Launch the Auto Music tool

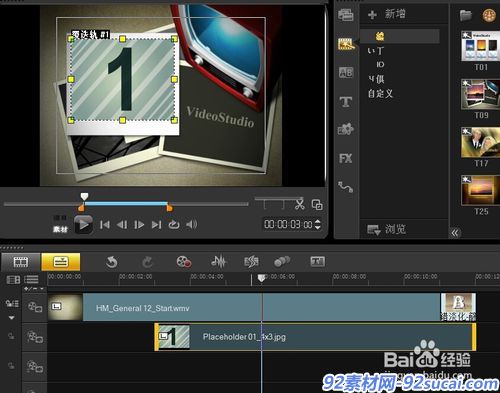[251, 262]
